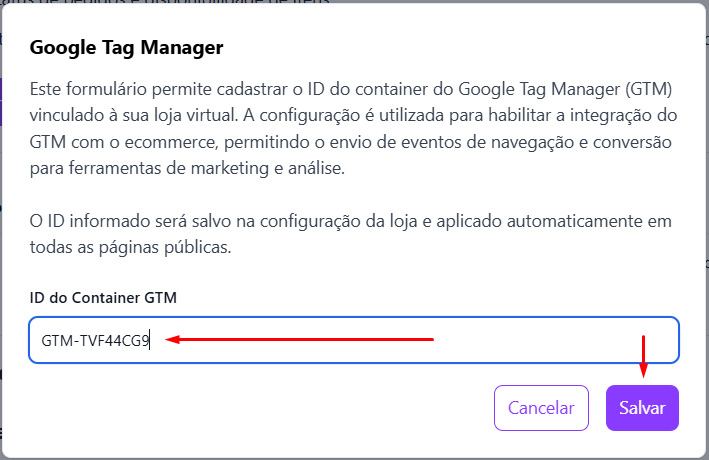Focus the GTM container ID input field
The image size is (709, 460).
point(353,340)
